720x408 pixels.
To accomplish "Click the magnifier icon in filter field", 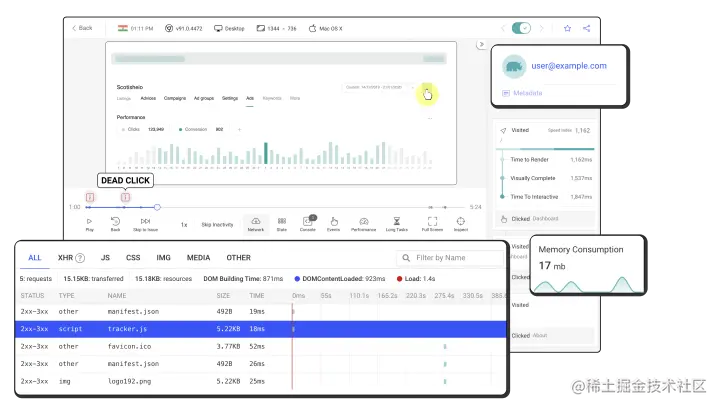I will click(406, 258).
